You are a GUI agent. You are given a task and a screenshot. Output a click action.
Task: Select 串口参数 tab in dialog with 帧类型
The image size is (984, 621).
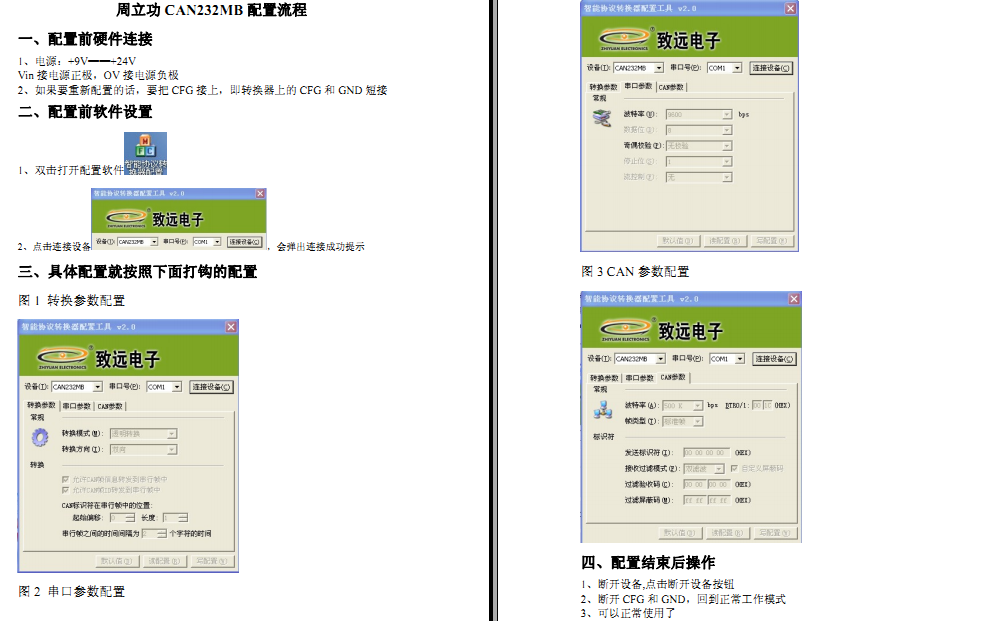point(639,378)
